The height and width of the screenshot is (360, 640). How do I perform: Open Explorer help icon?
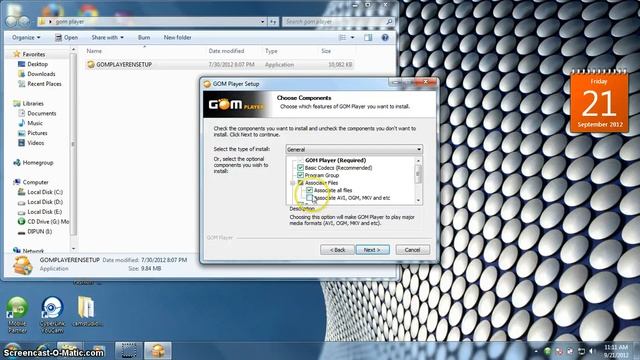click(x=385, y=38)
